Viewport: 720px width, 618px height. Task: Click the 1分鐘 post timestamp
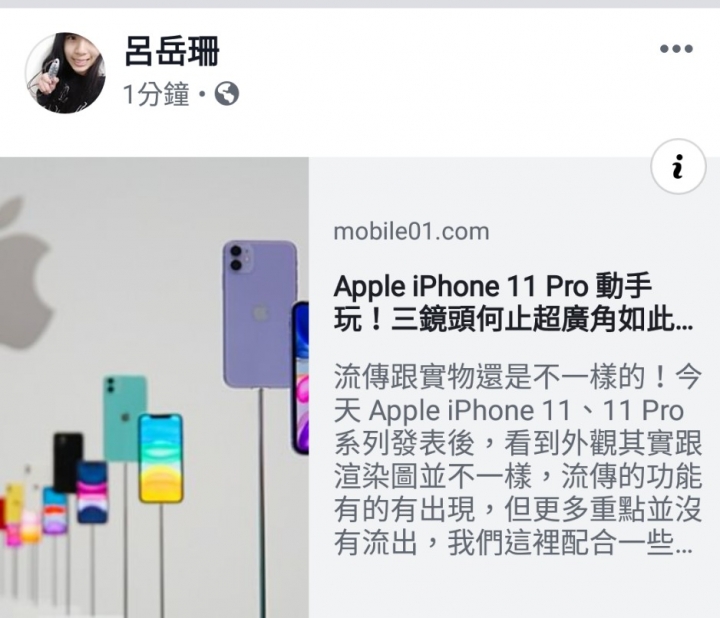156,94
